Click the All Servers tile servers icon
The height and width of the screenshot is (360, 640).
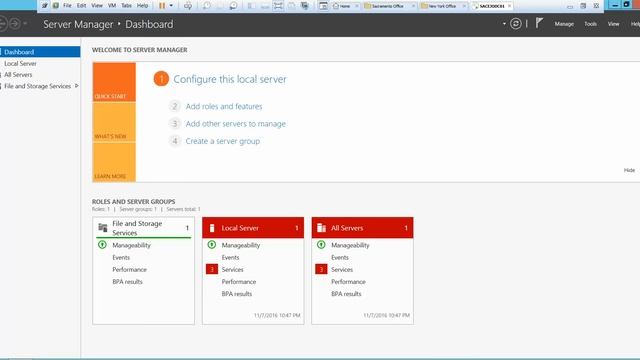322,228
